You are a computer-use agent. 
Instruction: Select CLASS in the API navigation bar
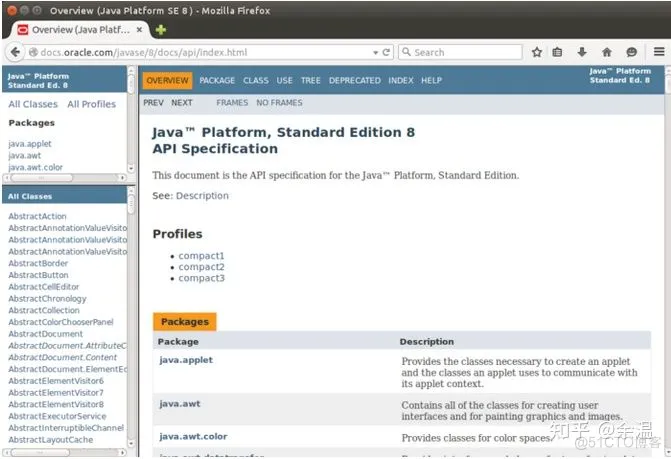click(256, 80)
